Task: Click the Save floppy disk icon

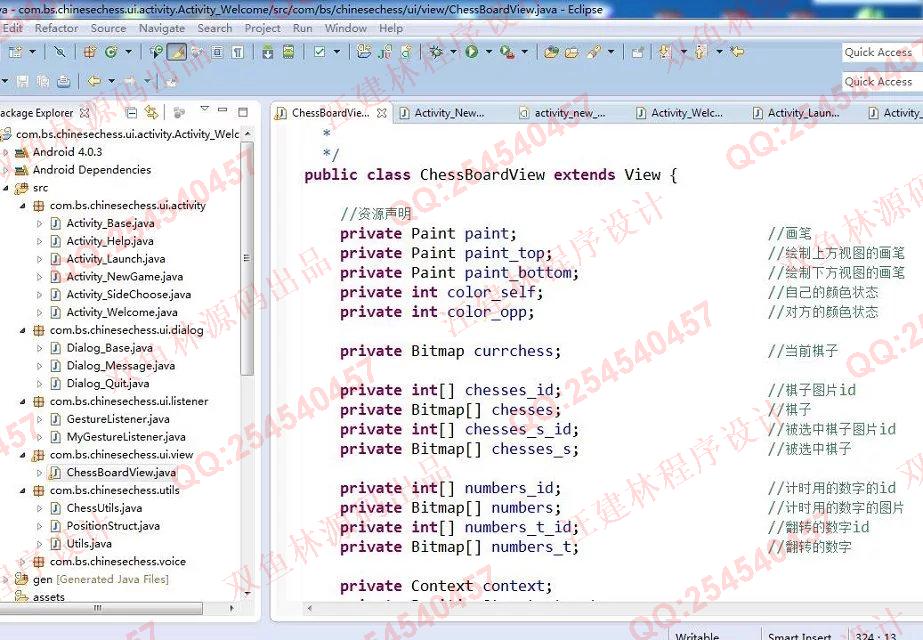Action: point(22,81)
